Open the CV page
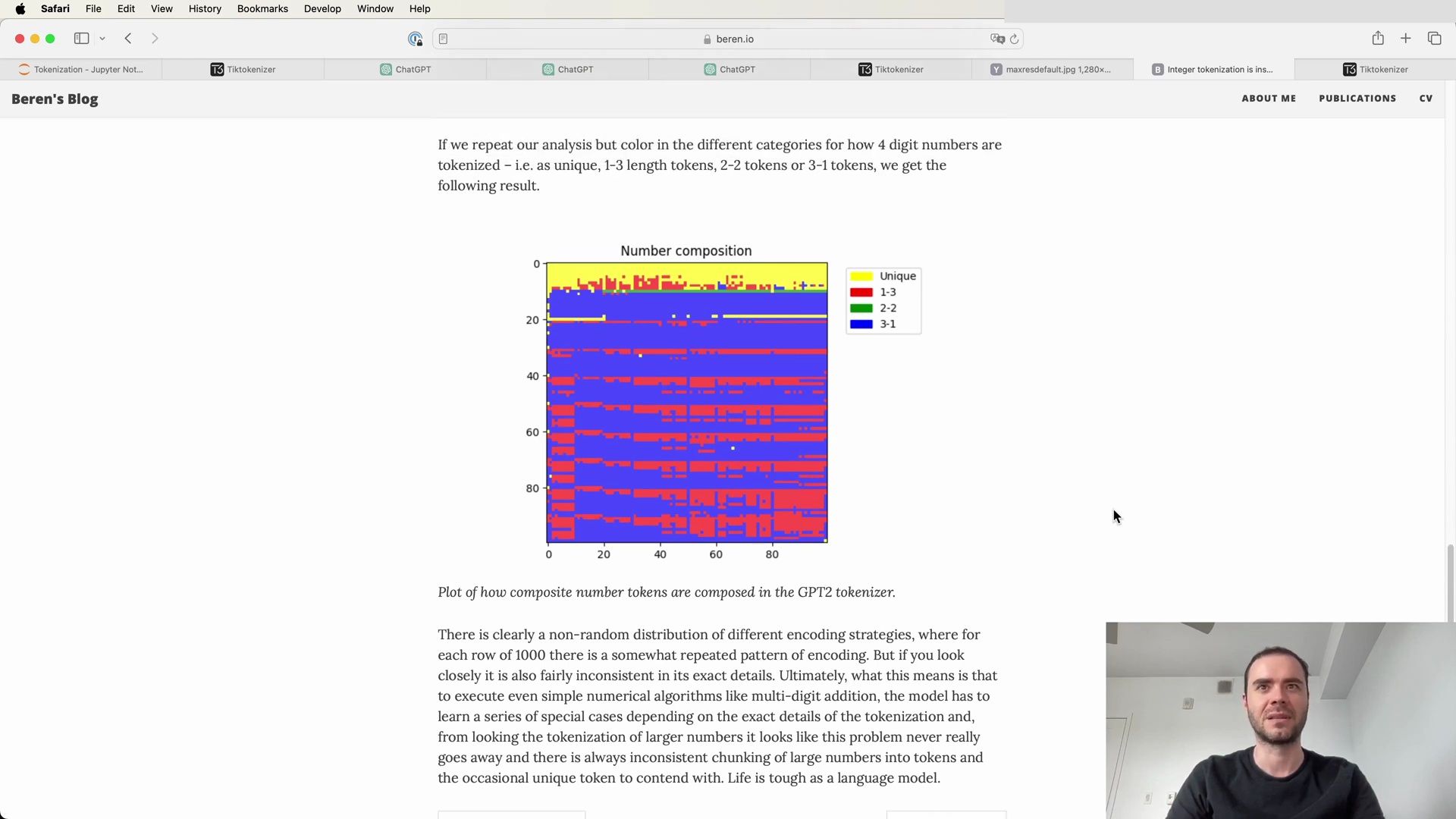Image resolution: width=1456 pixels, height=819 pixels. 1426,99
